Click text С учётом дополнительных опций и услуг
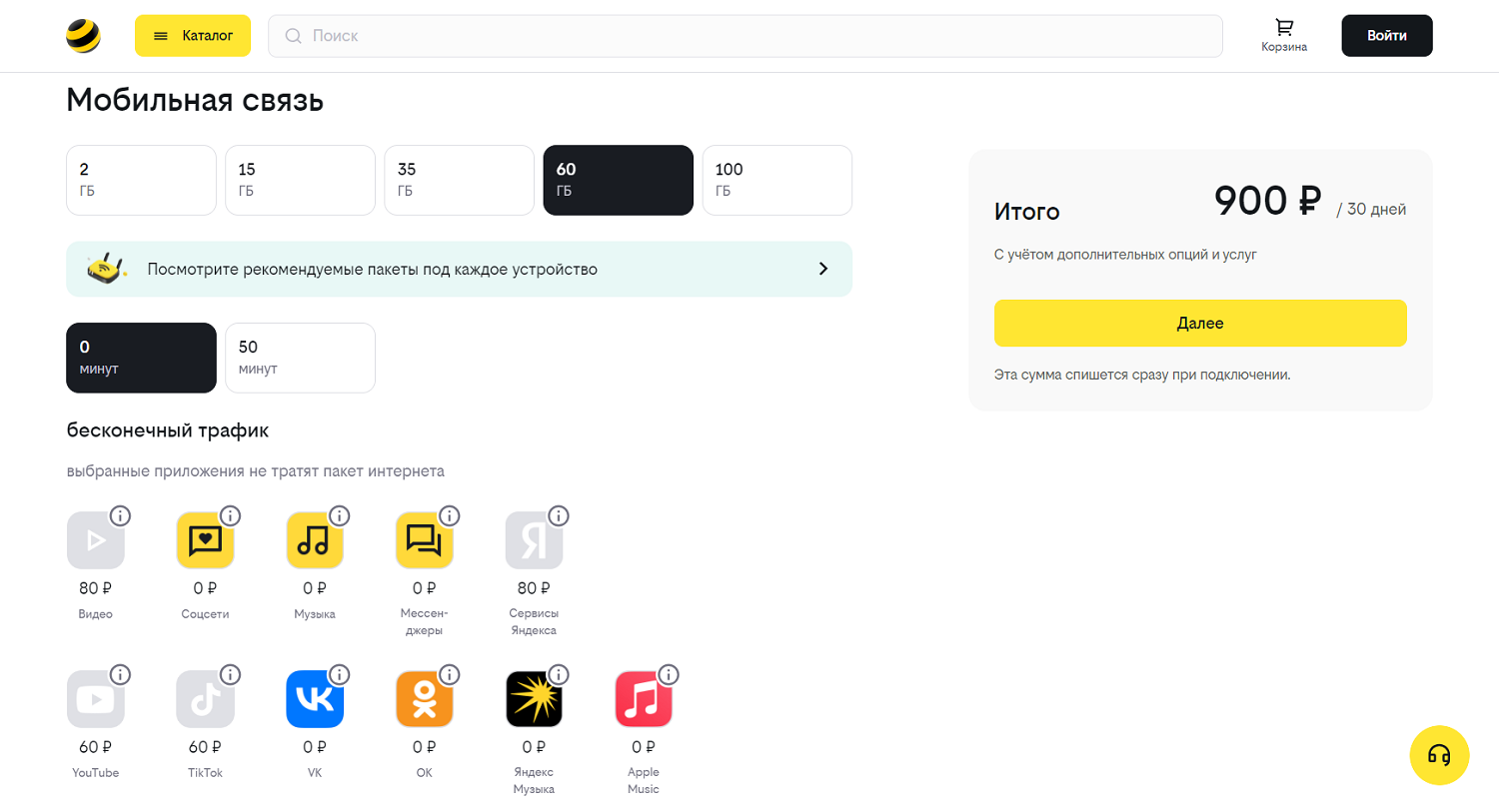The image size is (1499, 812). click(x=1125, y=255)
